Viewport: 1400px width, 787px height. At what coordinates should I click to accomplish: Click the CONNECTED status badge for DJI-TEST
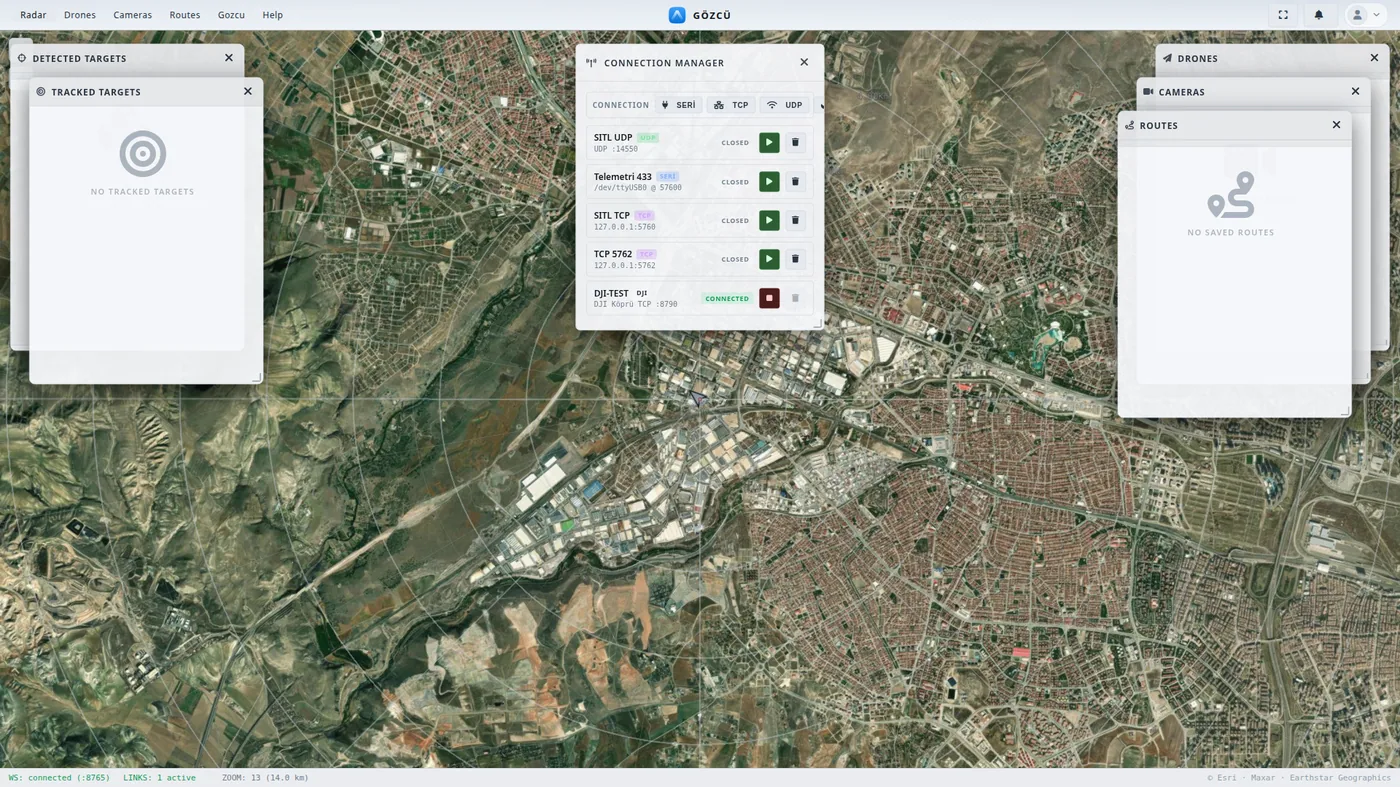(727, 298)
